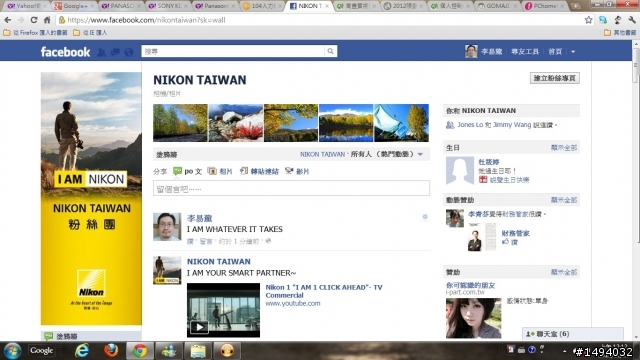This screenshot has height=360, width=640.
Task: Open notifications globe icon
Action: pos(129,52)
